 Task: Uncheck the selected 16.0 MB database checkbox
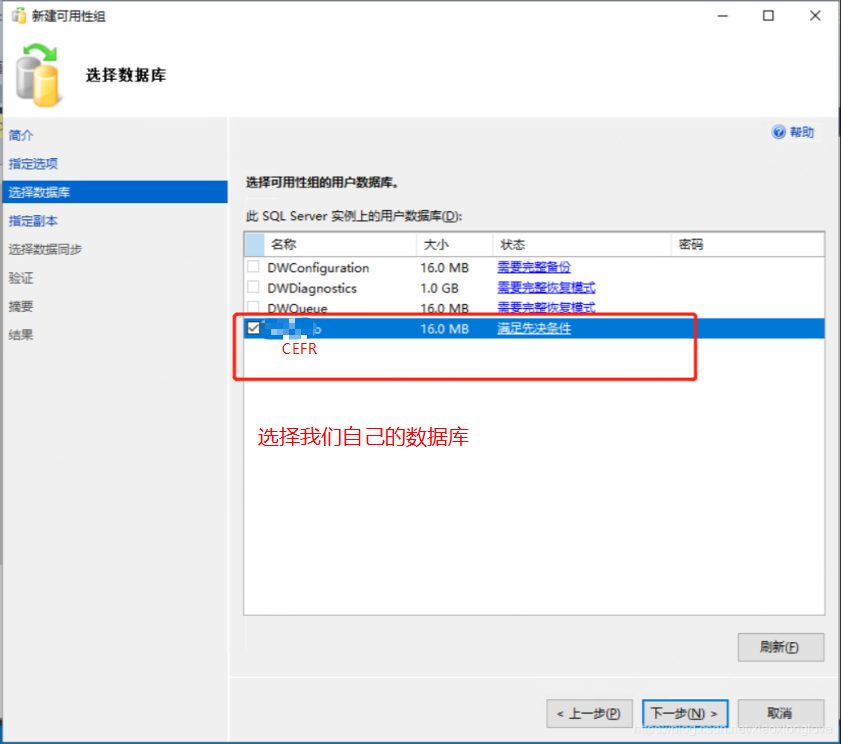(x=253, y=328)
